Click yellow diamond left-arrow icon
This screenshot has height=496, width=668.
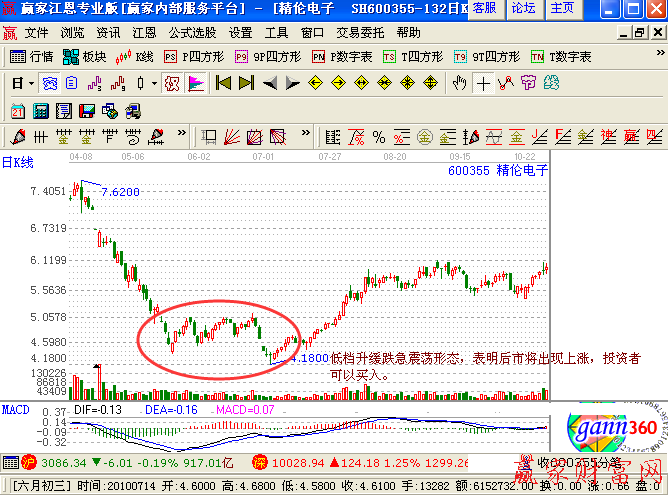pos(315,83)
